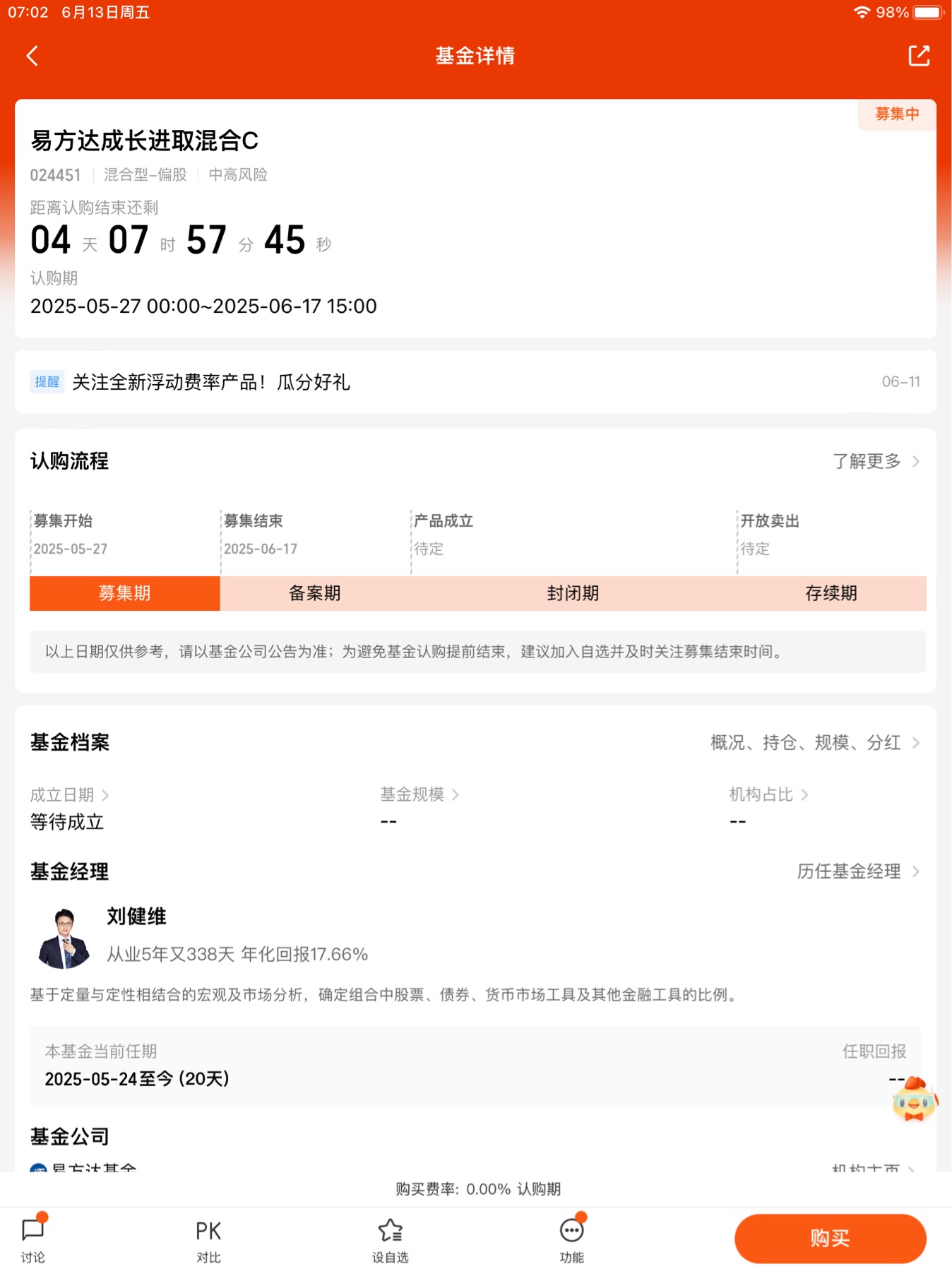Screen dimensions: 952x1269
Task: Tap the 基金公司 section heading
Action: coord(70,1136)
